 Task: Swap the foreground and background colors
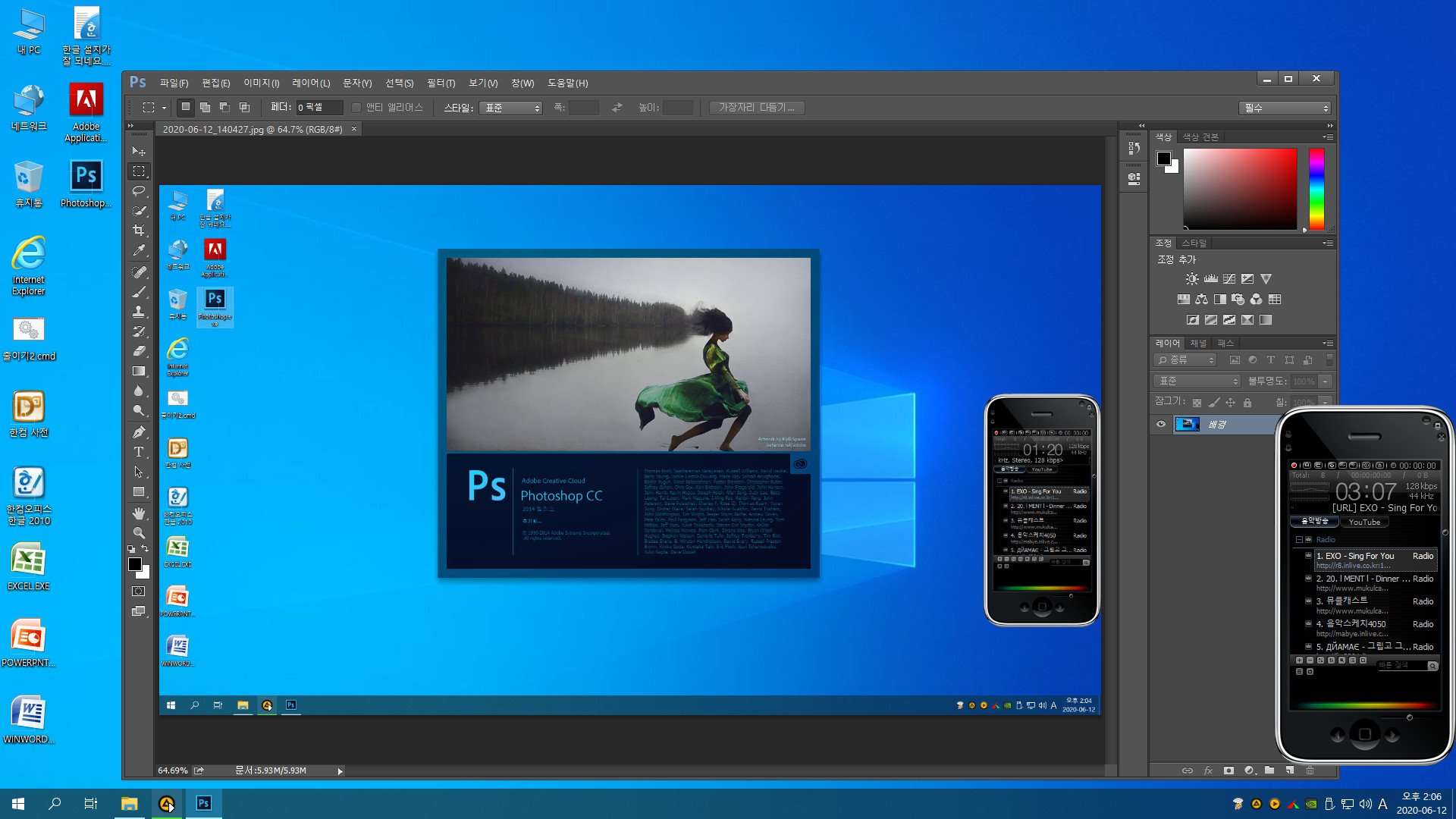coord(144,548)
